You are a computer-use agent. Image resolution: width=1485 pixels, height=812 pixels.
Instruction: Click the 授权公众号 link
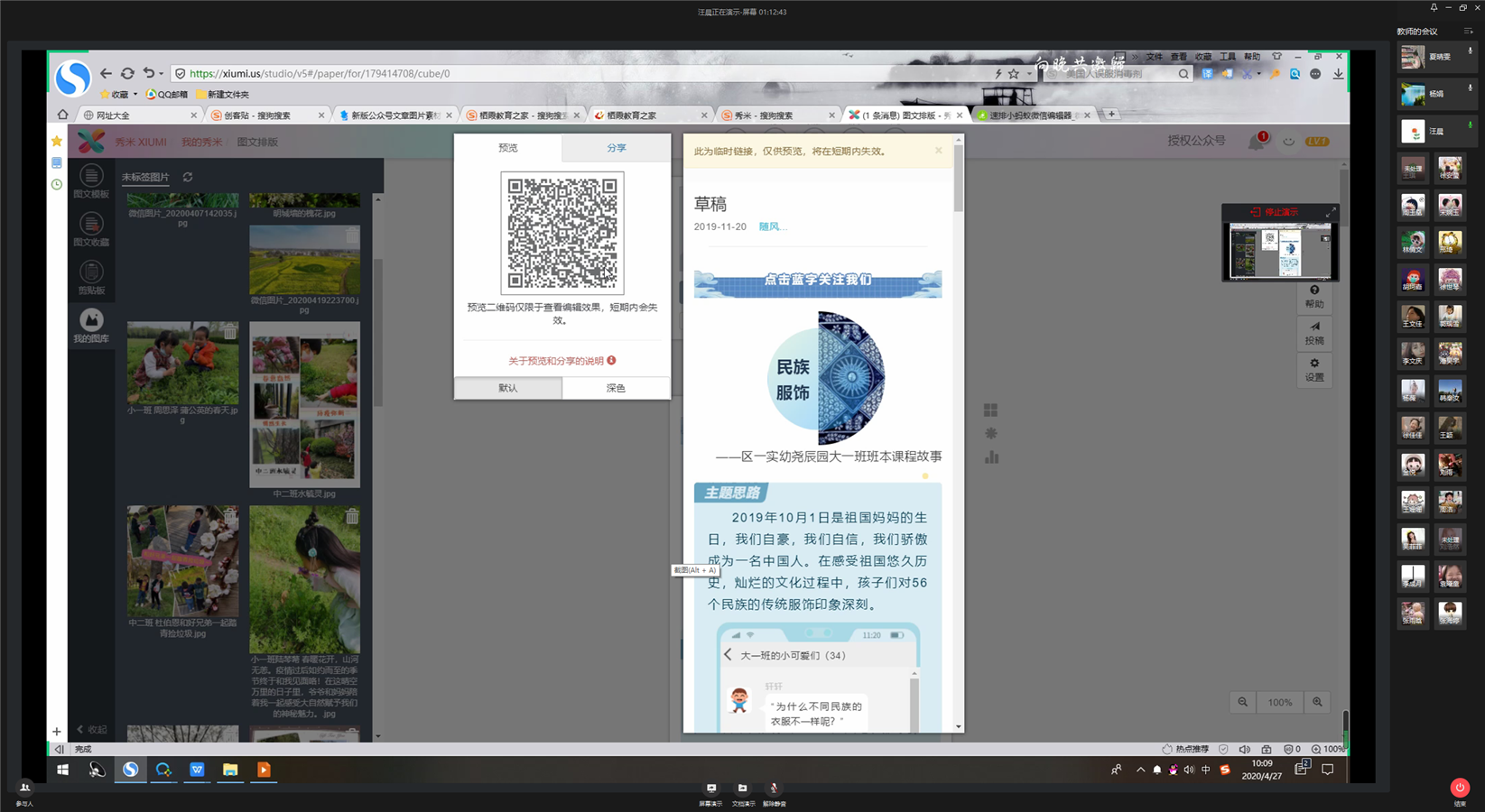tap(1196, 141)
